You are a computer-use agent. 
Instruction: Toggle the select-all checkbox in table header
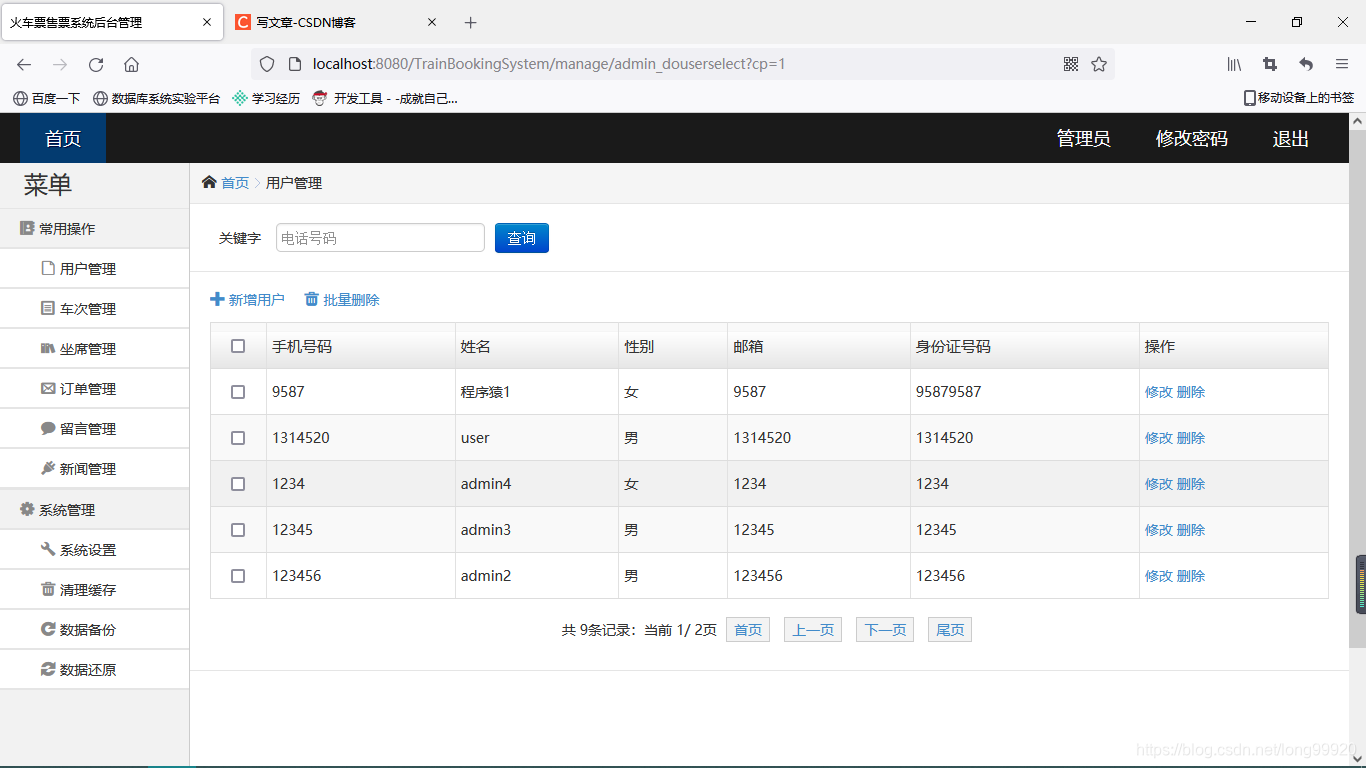click(x=238, y=346)
